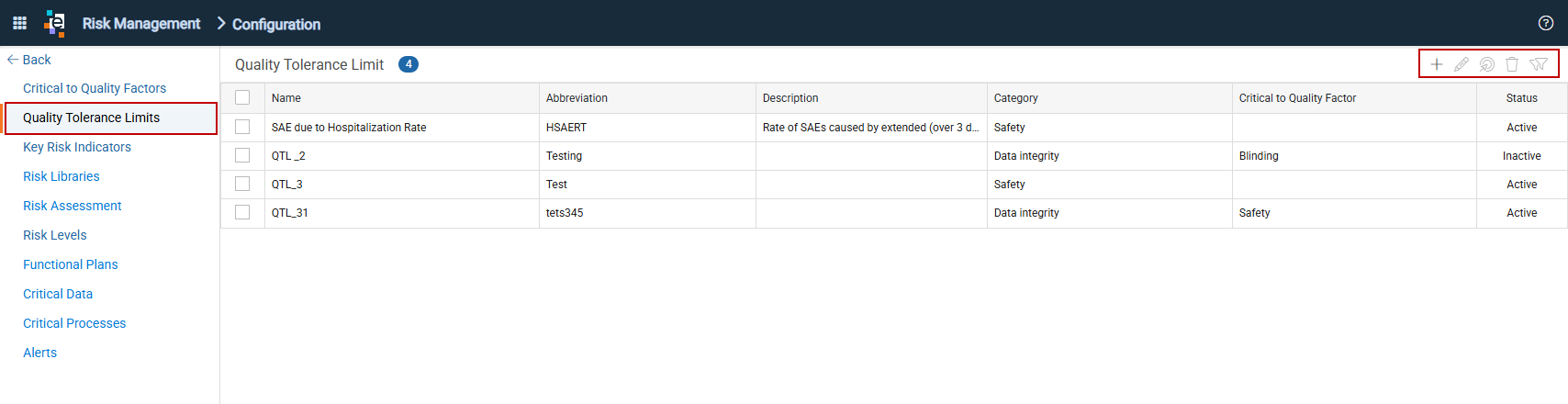Screen dimensions: 1568x404
Task: Check the QTL _2 row checkbox
Action: tap(242, 155)
